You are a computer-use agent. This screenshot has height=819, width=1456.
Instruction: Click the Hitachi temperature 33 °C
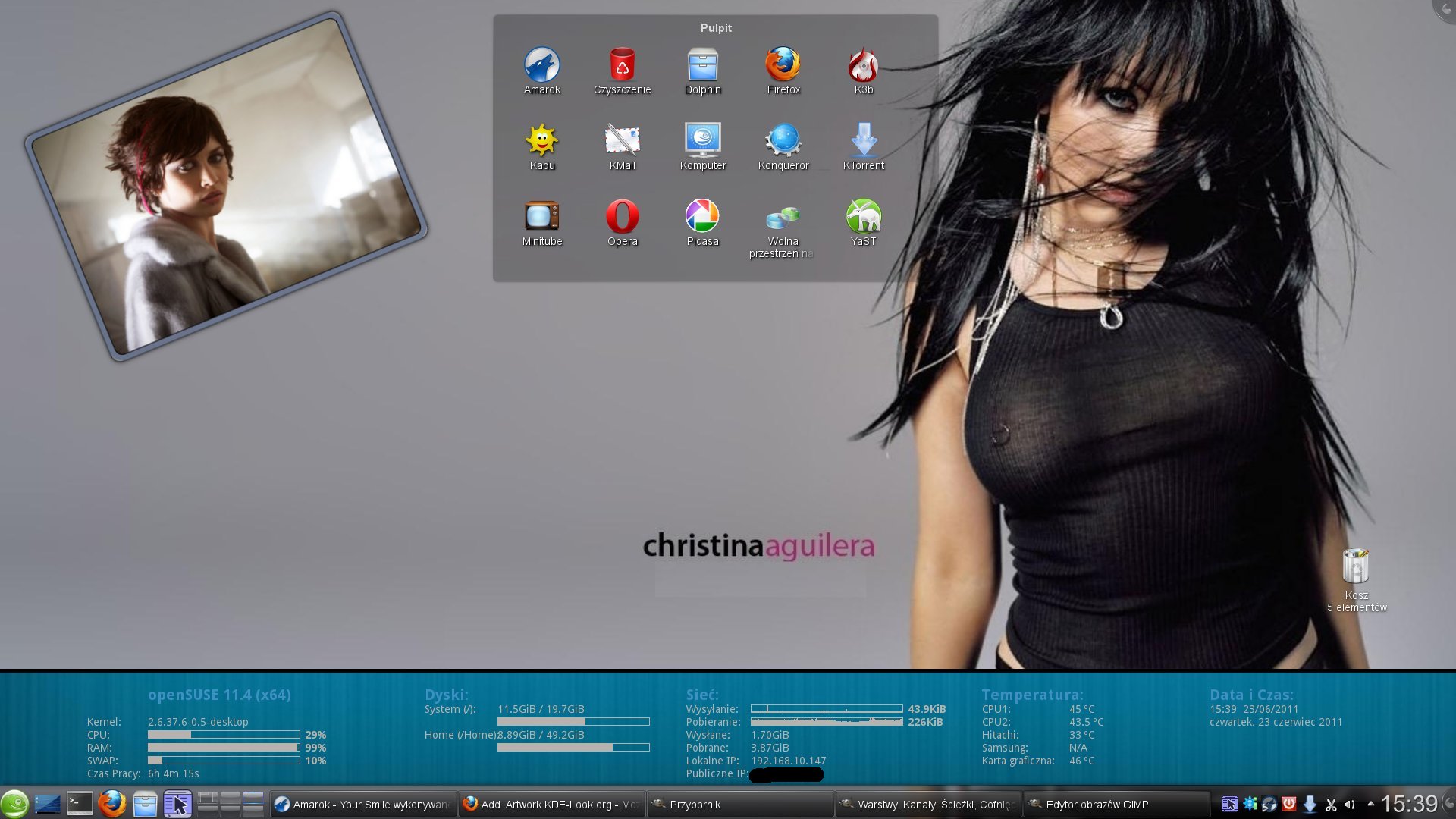(1082, 735)
